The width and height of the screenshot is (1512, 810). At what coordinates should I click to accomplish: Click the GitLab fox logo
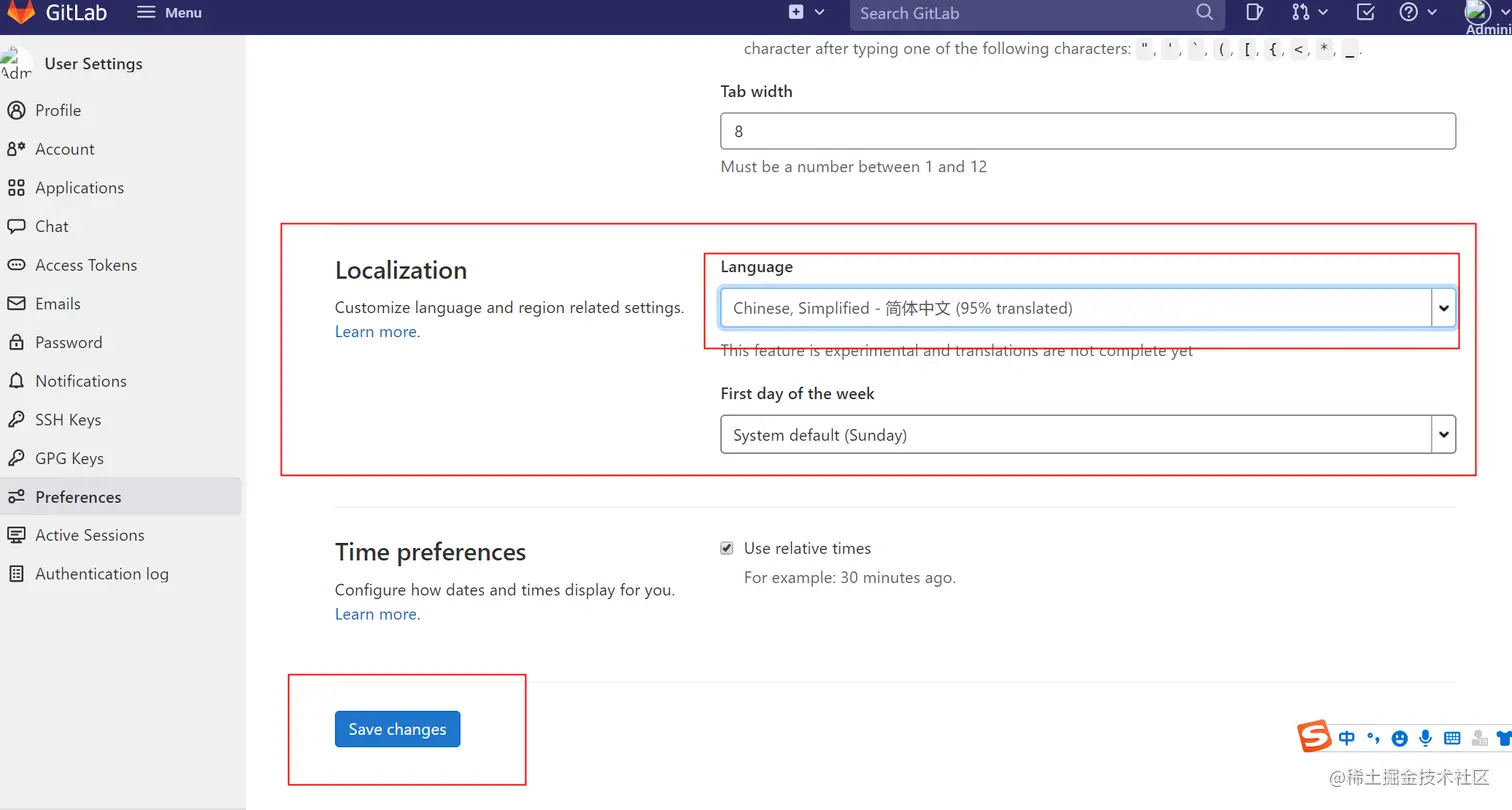(21, 12)
